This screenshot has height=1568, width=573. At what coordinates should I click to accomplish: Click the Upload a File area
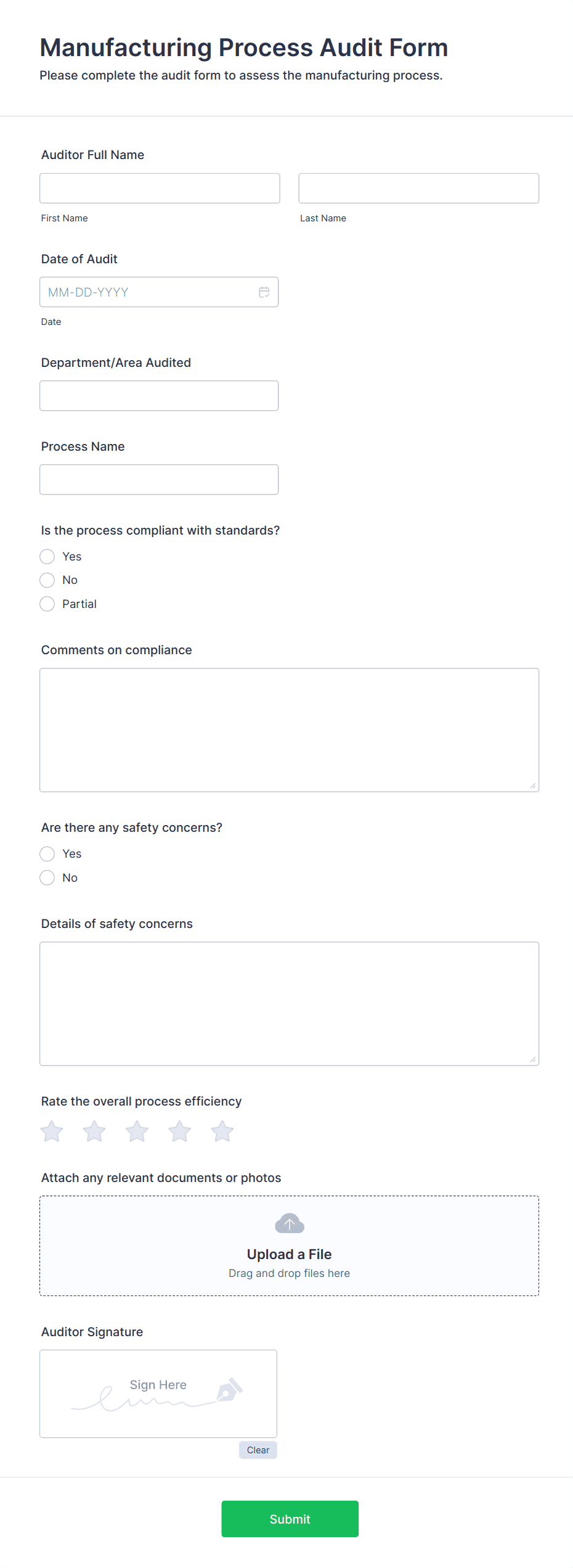pos(289,1254)
